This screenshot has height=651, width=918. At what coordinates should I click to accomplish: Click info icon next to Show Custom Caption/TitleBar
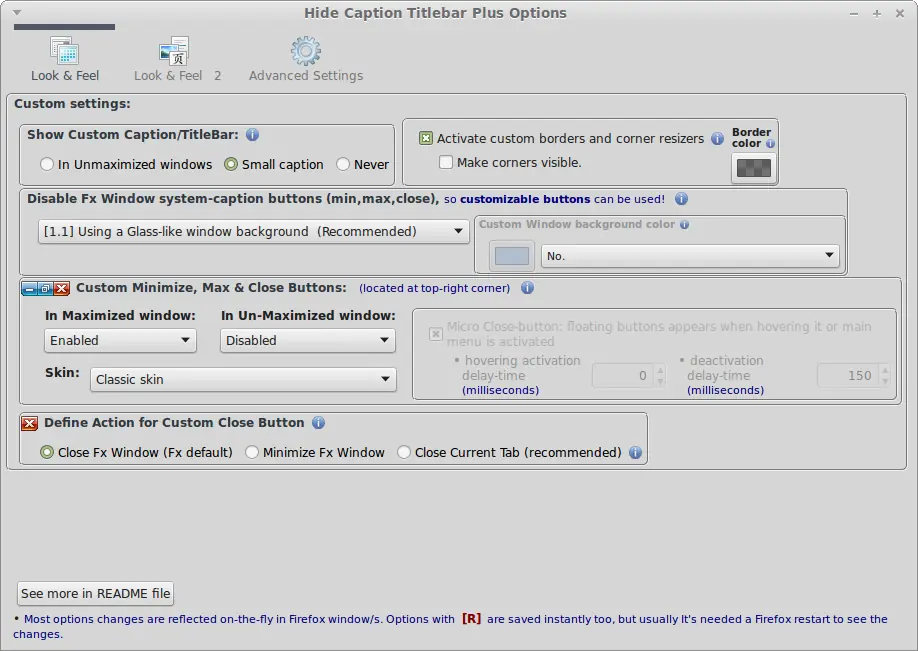[x=252, y=135]
